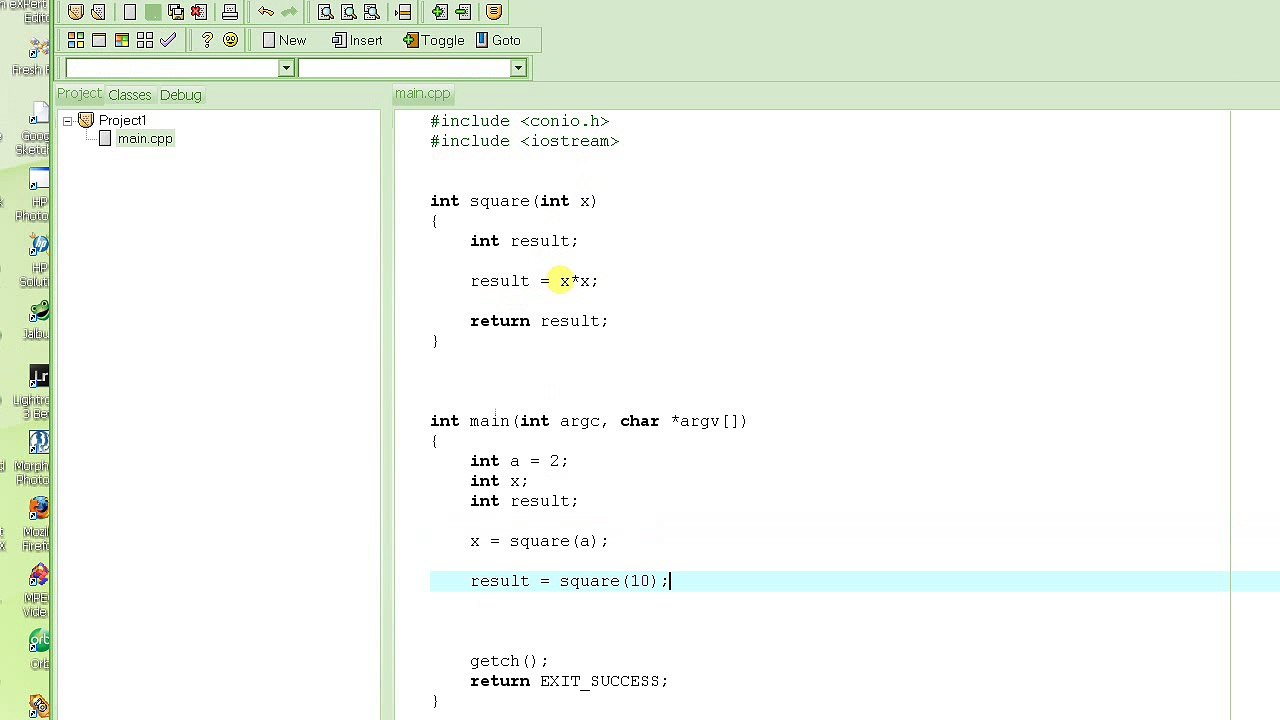Viewport: 1280px width, 720px height.
Task: Click the blank page new source icon
Action: coord(130,12)
